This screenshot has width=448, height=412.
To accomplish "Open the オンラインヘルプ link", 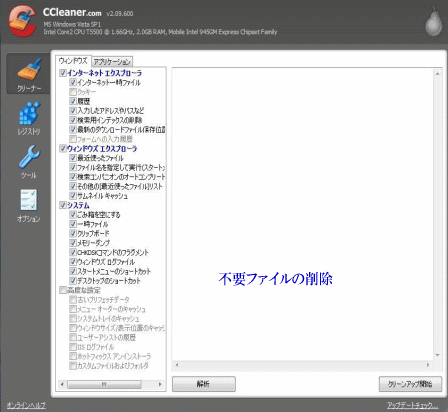I will (26, 405).
